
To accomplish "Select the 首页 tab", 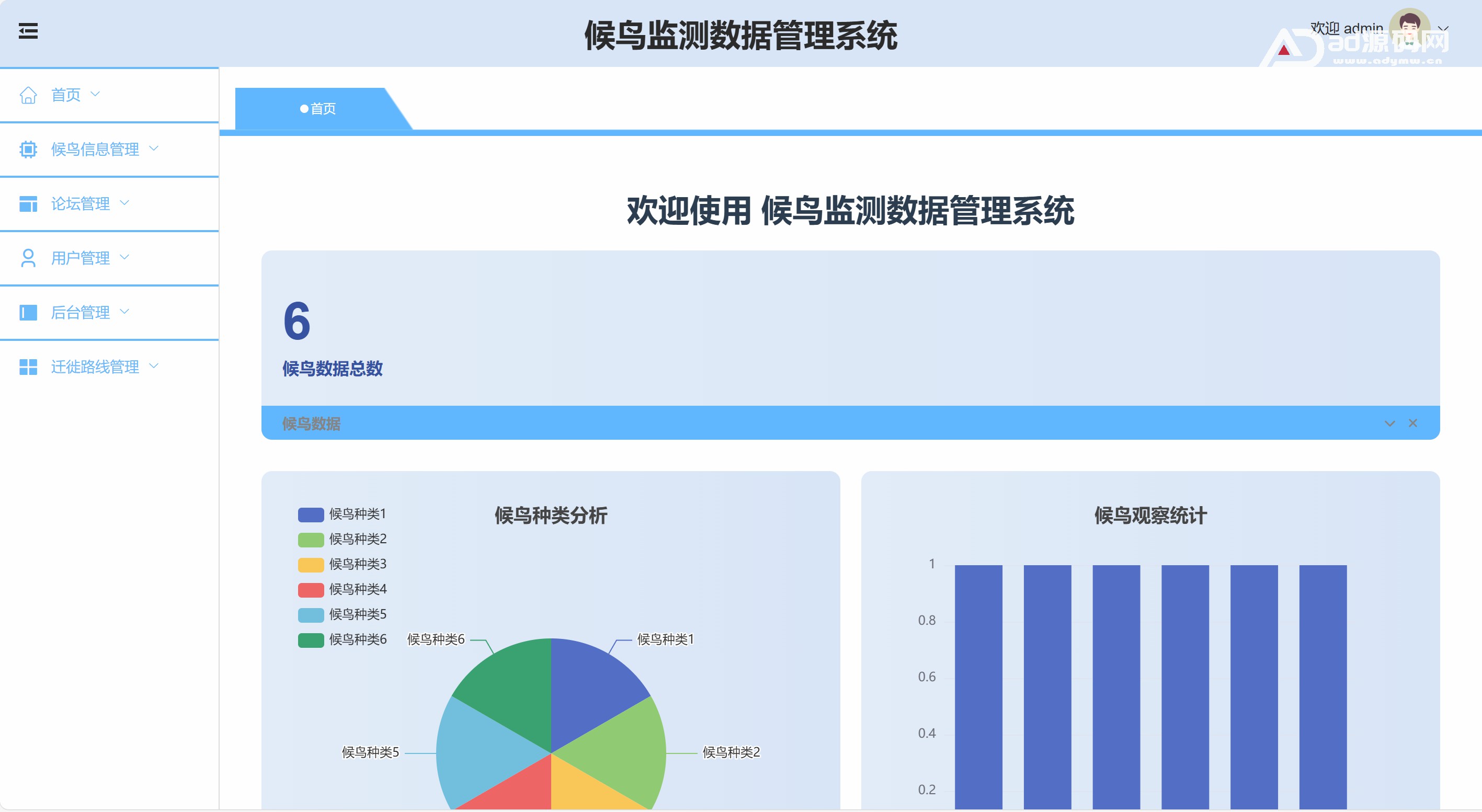I will 318,109.
